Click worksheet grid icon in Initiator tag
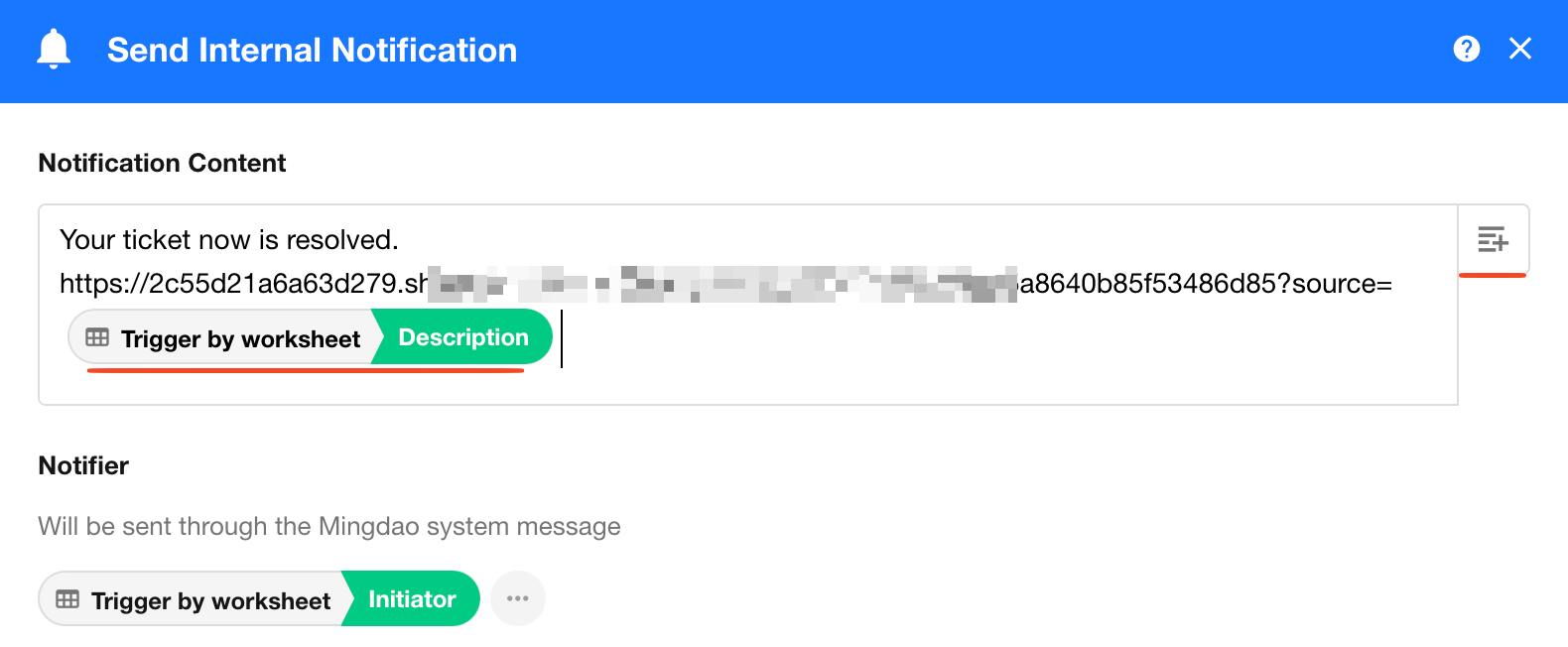1568x647 pixels. point(67,599)
